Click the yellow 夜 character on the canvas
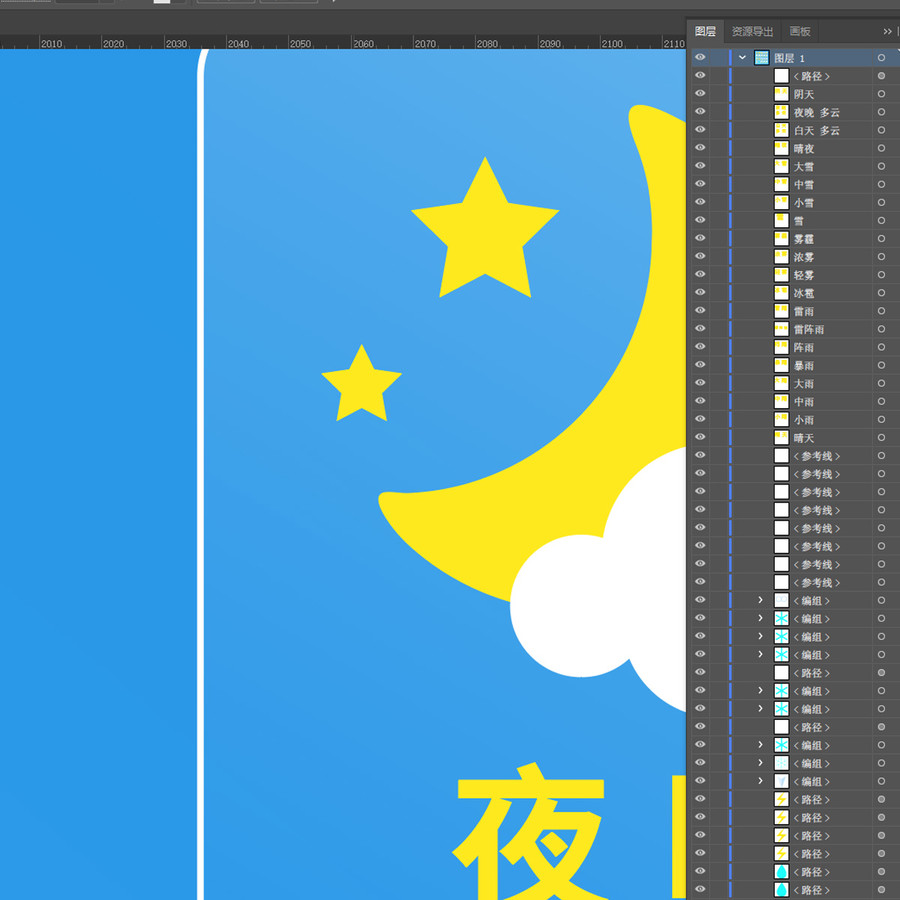The width and height of the screenshot is (900, 900). coord(530,831)
